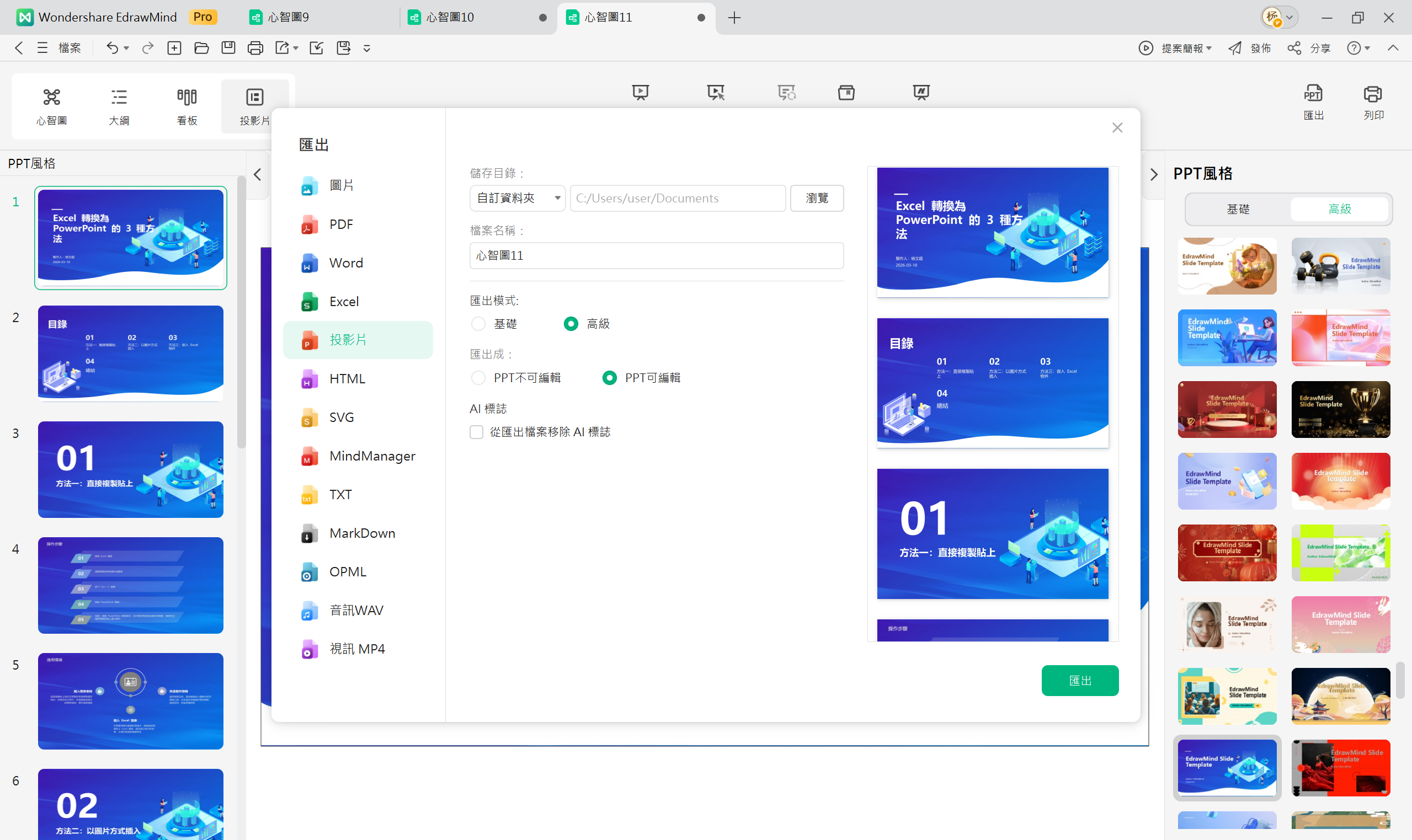Enable the PPT不可編輯 radio option
The width and height of the screenshot is (1412, 840).
[x=478, y=377]
